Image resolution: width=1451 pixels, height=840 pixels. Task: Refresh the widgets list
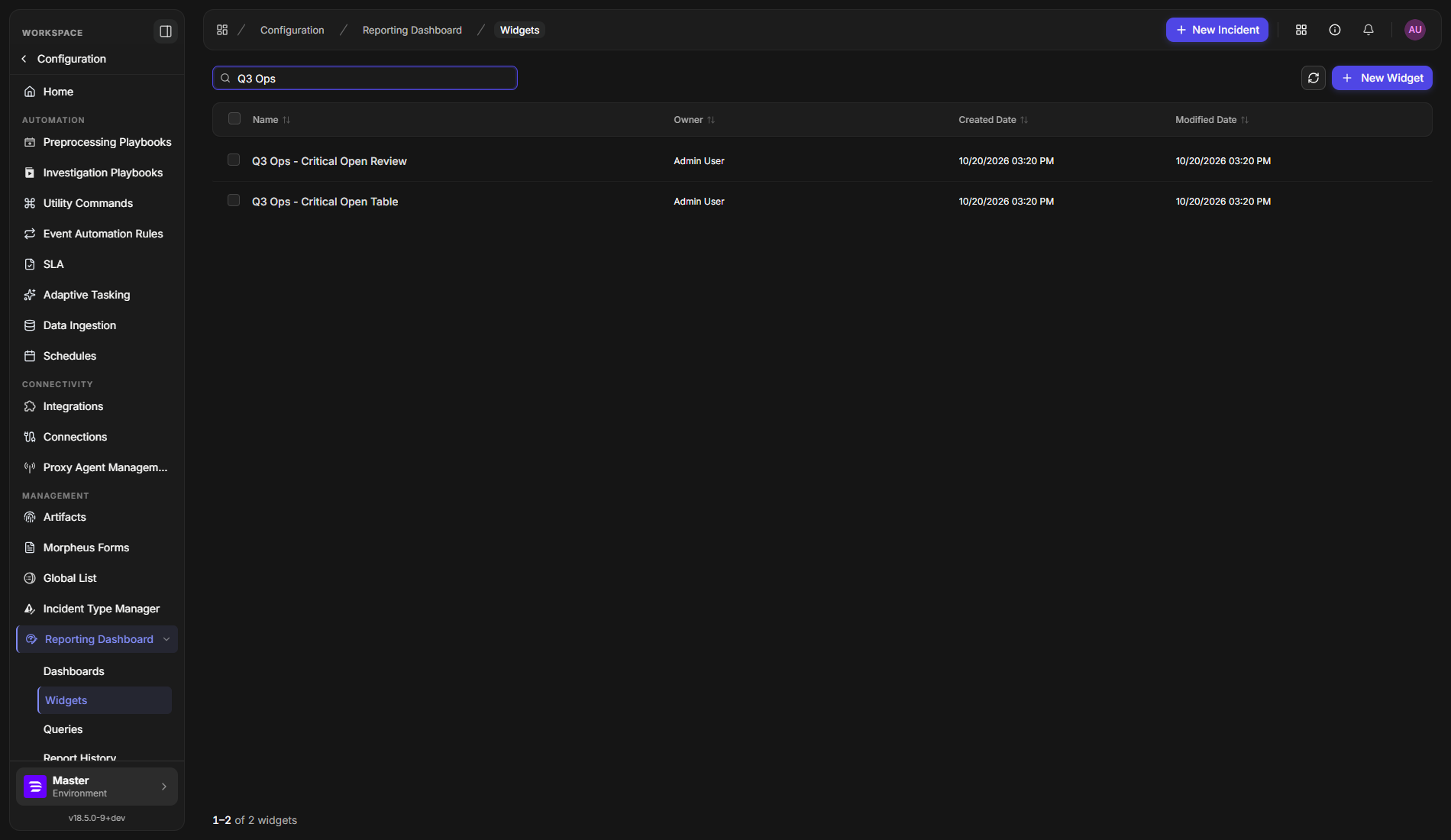tap(1314, 78)
